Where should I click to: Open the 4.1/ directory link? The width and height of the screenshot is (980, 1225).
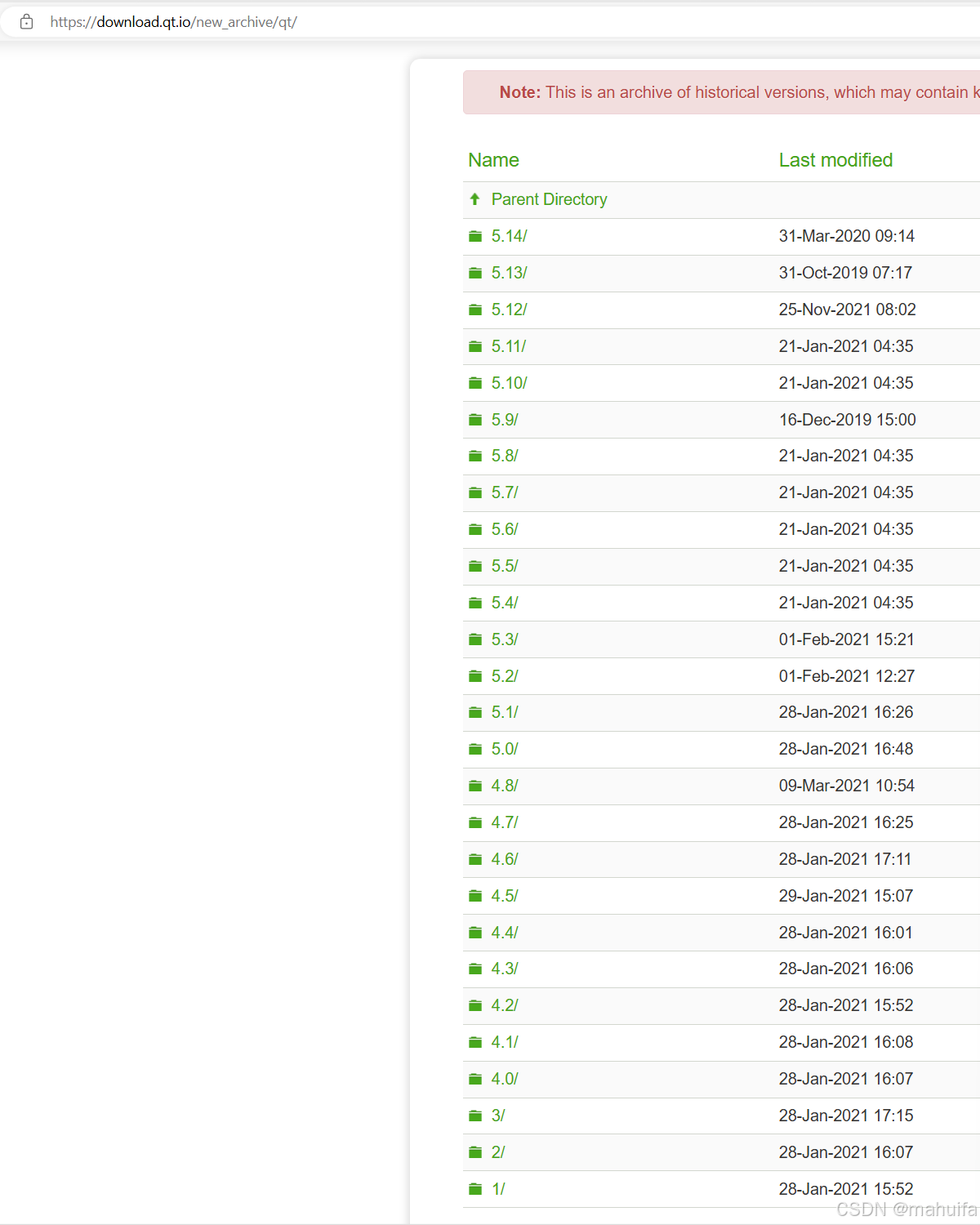[505, 1042]
